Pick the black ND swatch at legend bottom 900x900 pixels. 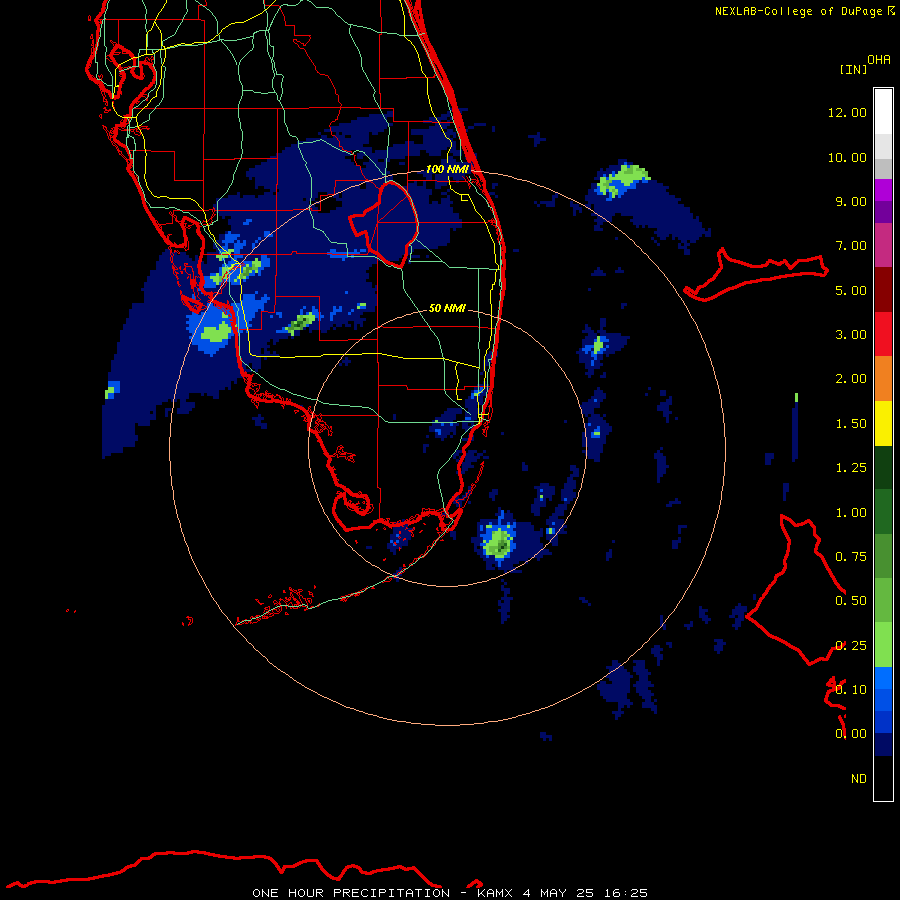point(883,778)
